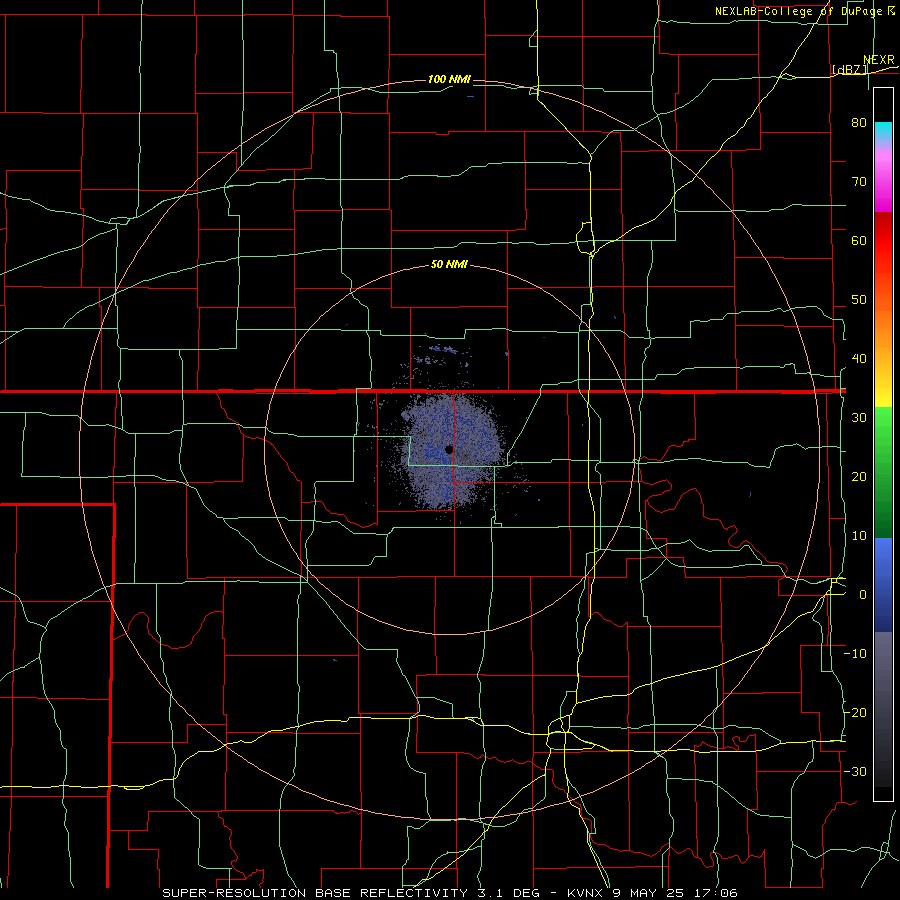Click the 80 value on the dBZ scale
The width and height of the screenshot is (900, 900).
click(x=859, y=122)
